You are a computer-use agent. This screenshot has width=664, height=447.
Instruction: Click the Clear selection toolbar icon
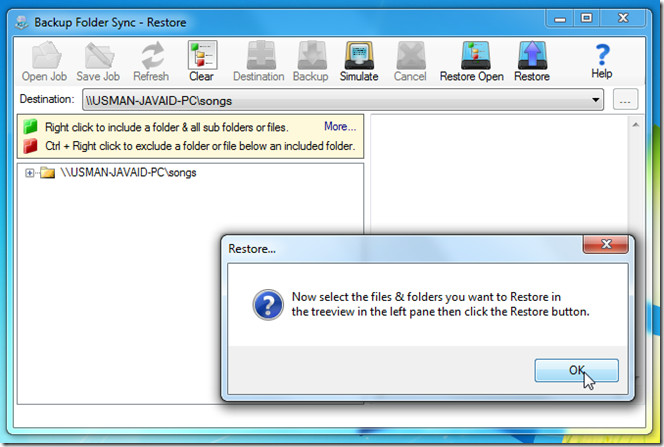[202, 55]
